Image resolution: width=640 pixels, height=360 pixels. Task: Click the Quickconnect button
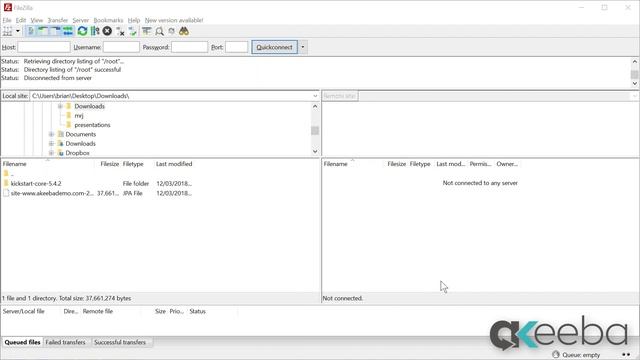(274, 47)
